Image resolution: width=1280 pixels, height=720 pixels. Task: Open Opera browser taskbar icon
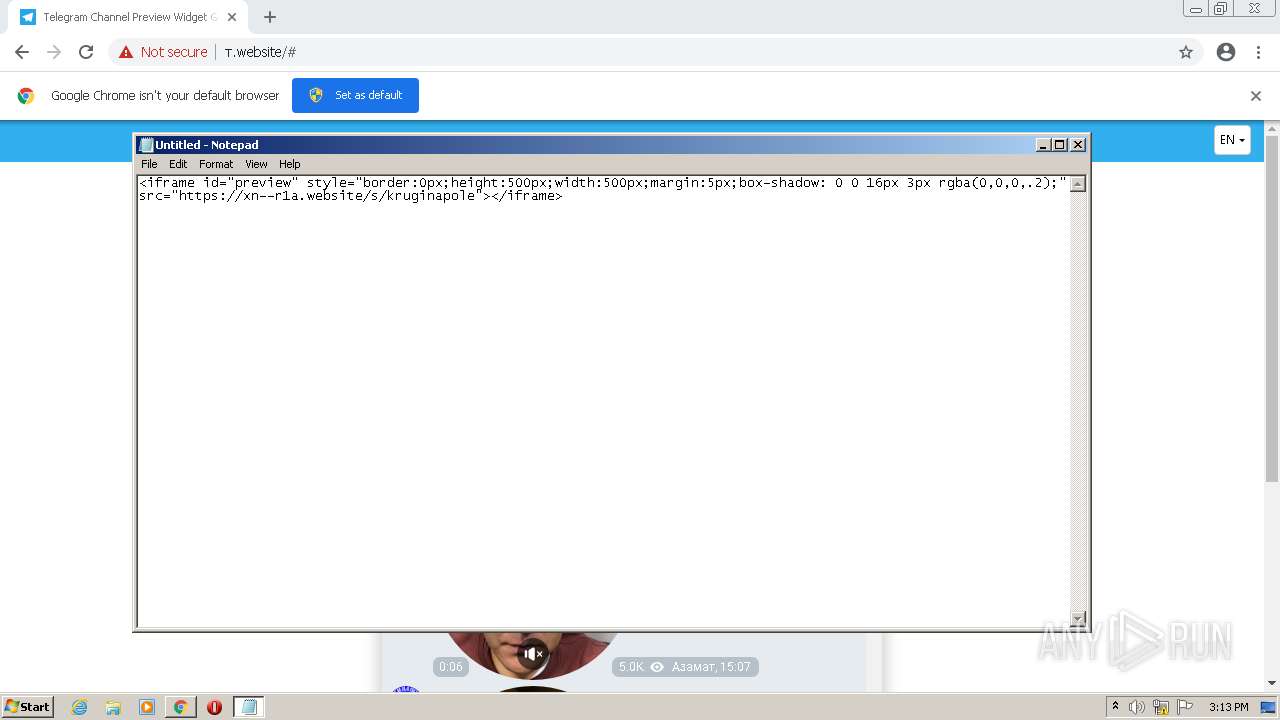click(214, 707)
